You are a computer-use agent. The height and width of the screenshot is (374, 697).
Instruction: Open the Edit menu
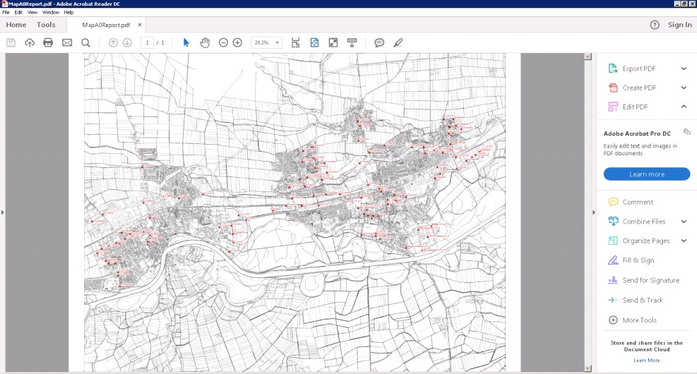[x=19, y=12]
